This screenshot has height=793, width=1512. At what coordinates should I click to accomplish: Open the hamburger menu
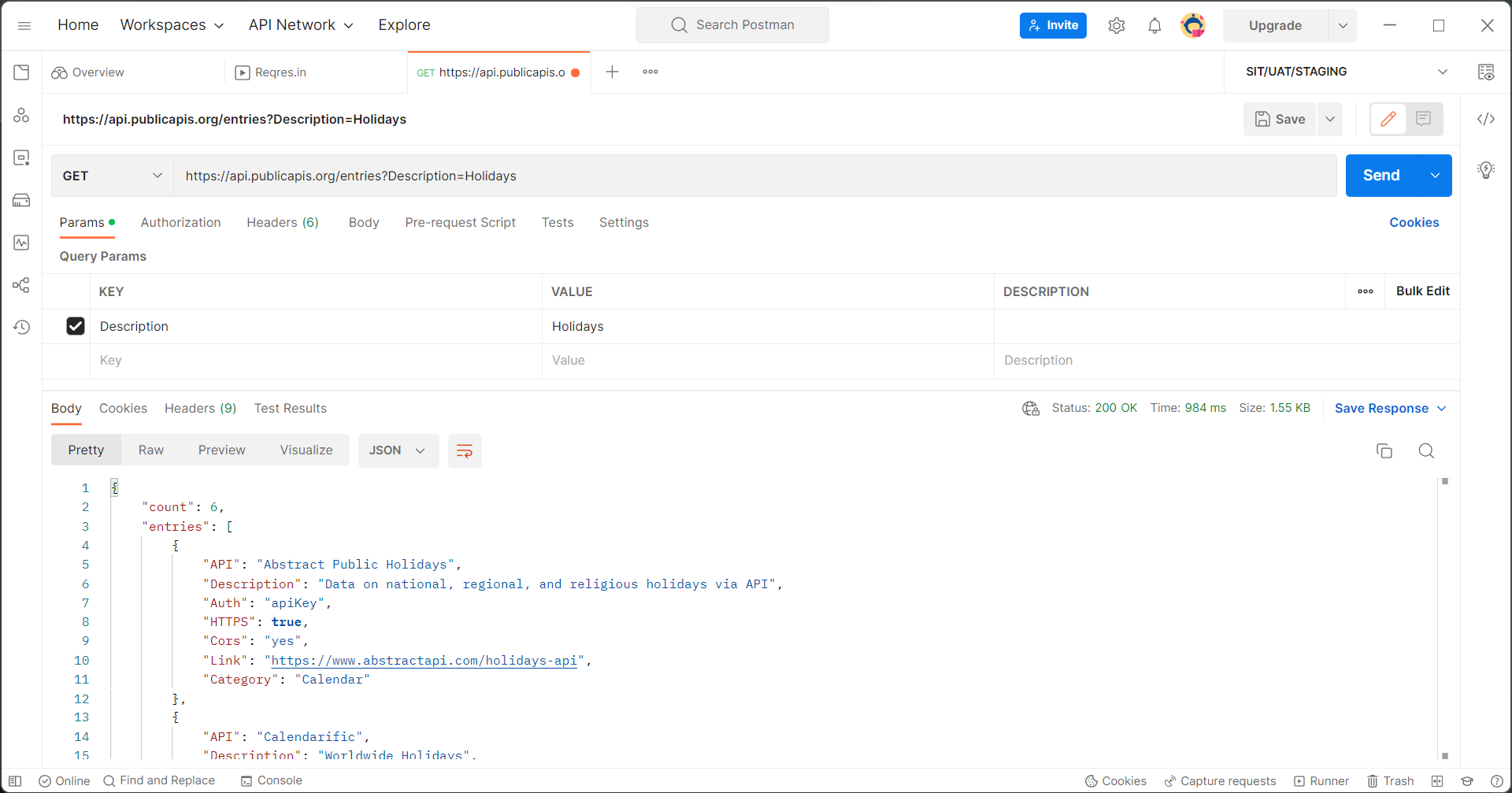(24, 25)
